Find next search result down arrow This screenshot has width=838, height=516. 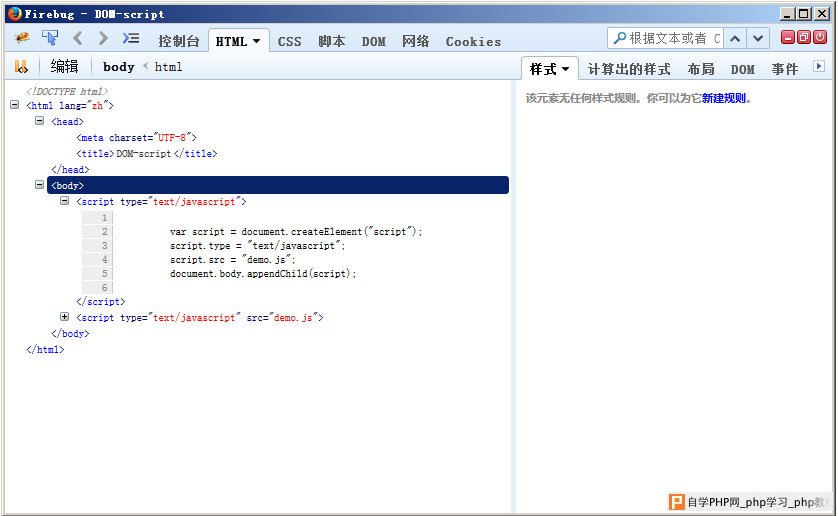tap(758, 38)
